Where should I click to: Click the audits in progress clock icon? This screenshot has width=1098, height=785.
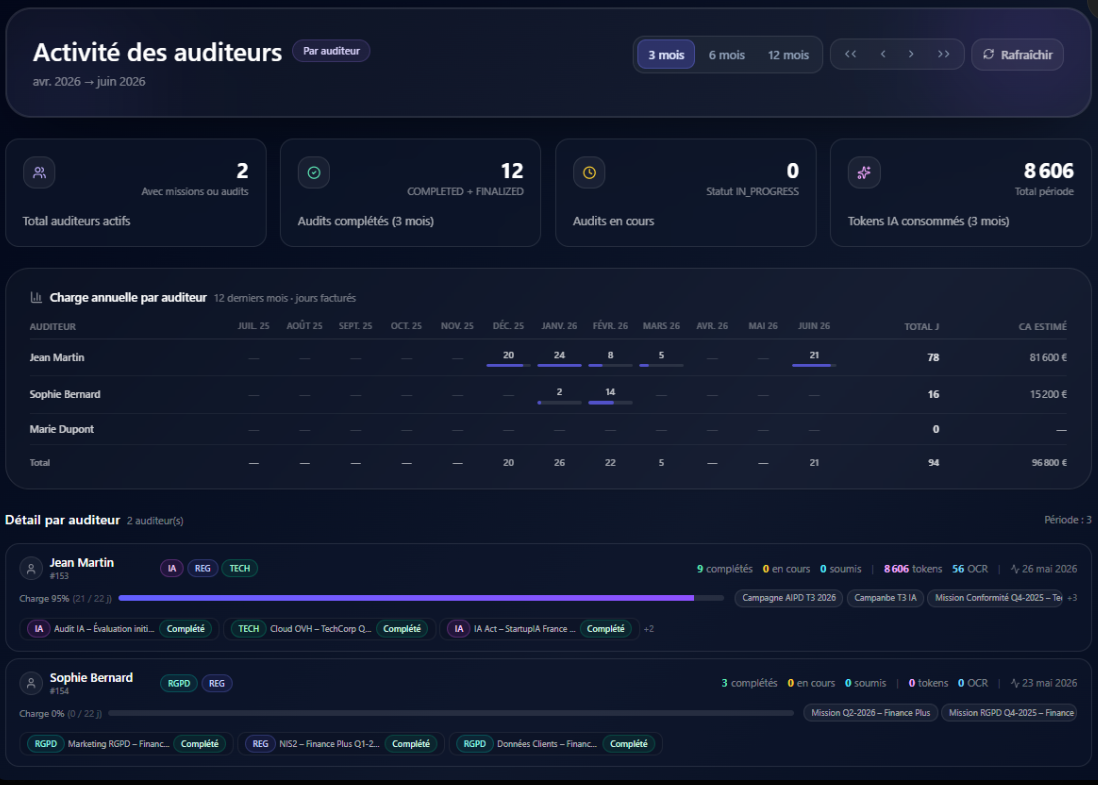pyautogui.click(x=590, y=172)
